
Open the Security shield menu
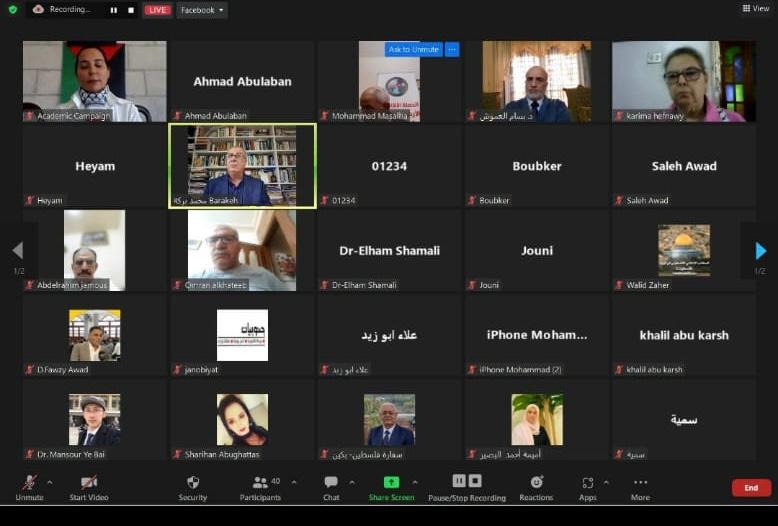tap(193, 483)
